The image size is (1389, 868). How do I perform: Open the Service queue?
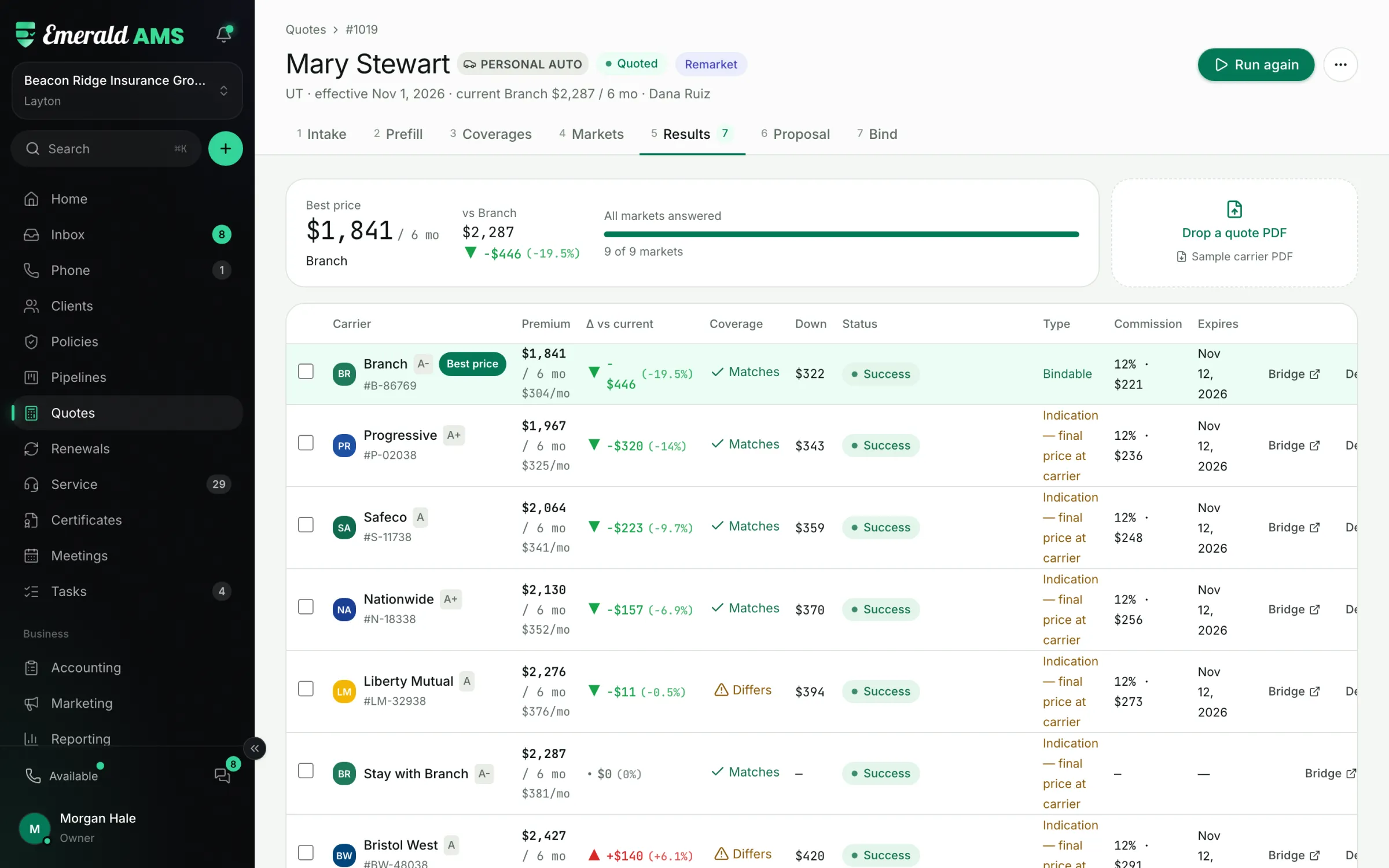pyautogui.click(x=127, y=484)
